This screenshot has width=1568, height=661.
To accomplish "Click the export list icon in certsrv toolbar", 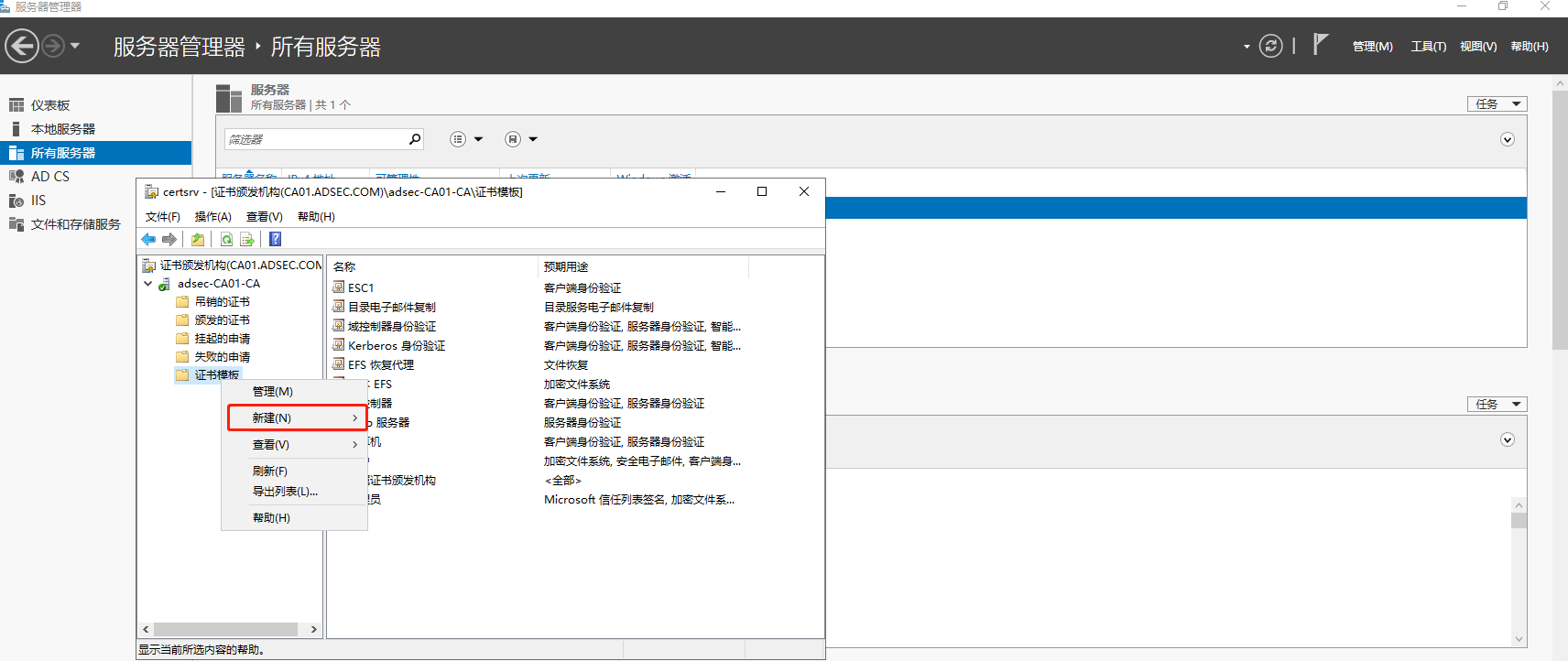I will coord(247,240).
